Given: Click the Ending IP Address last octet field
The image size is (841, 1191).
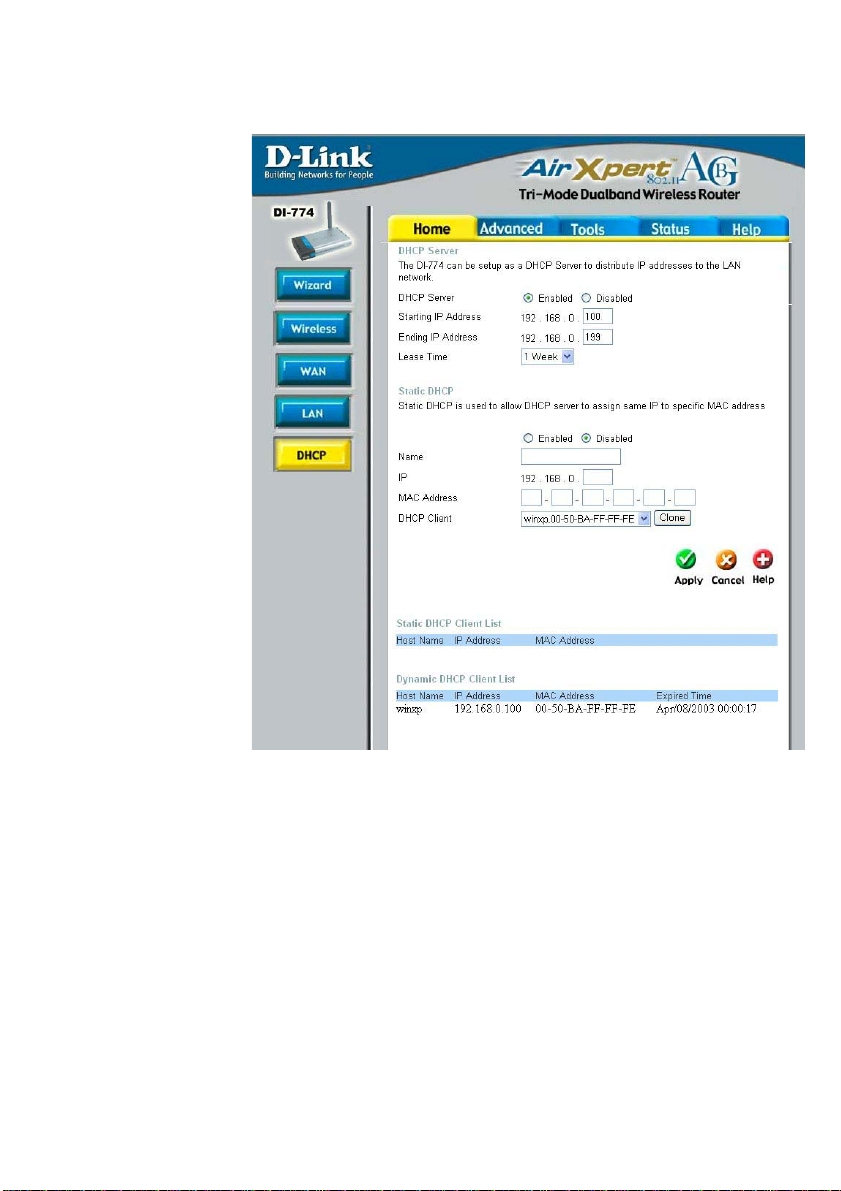Looking at the screenshot, I should click(x=598, y=337).
